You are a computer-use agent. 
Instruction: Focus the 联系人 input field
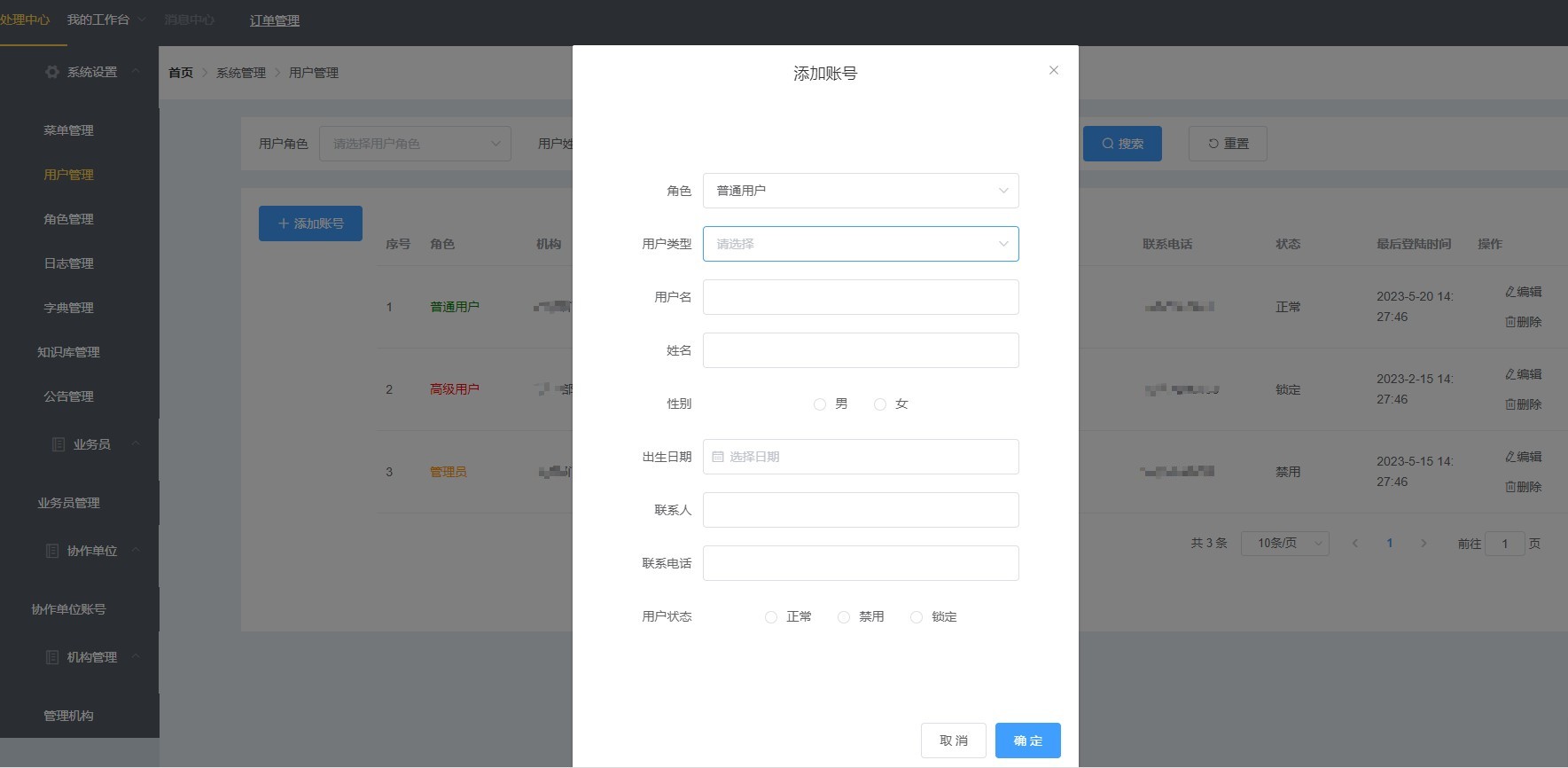coord(861,510)
